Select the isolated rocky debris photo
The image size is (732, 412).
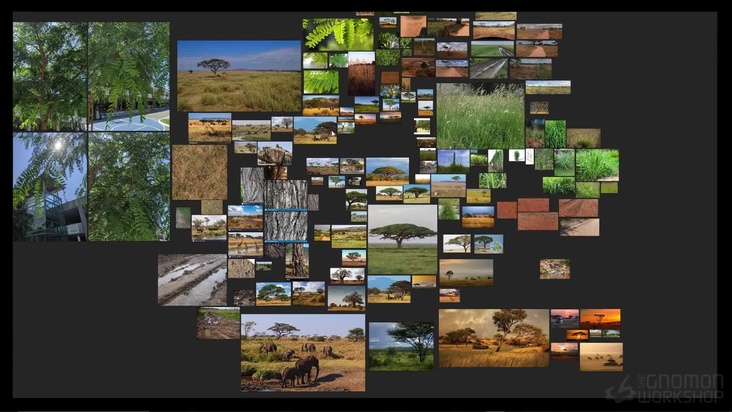[555, 269]
